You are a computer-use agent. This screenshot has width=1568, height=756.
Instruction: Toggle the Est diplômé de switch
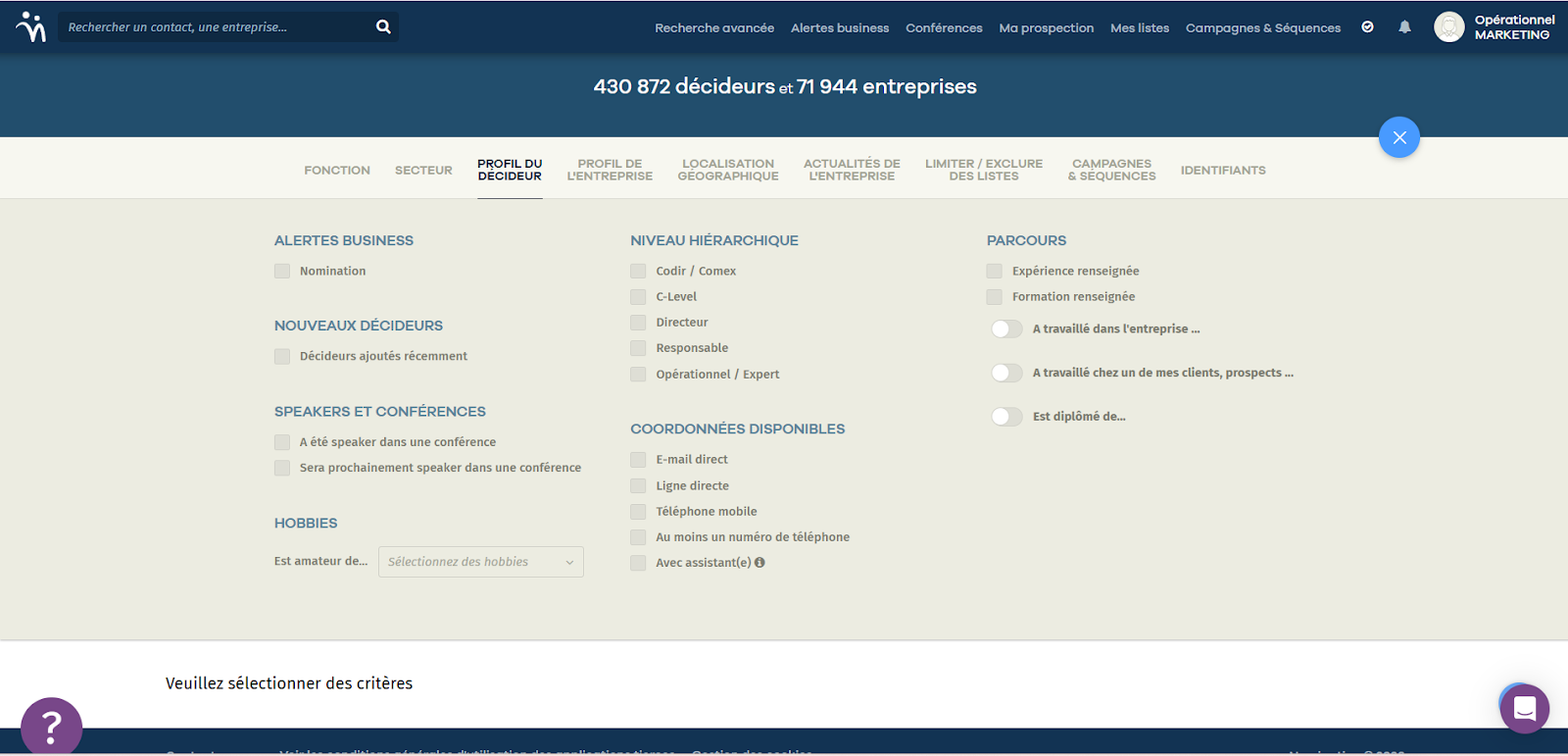point(1006,417)
